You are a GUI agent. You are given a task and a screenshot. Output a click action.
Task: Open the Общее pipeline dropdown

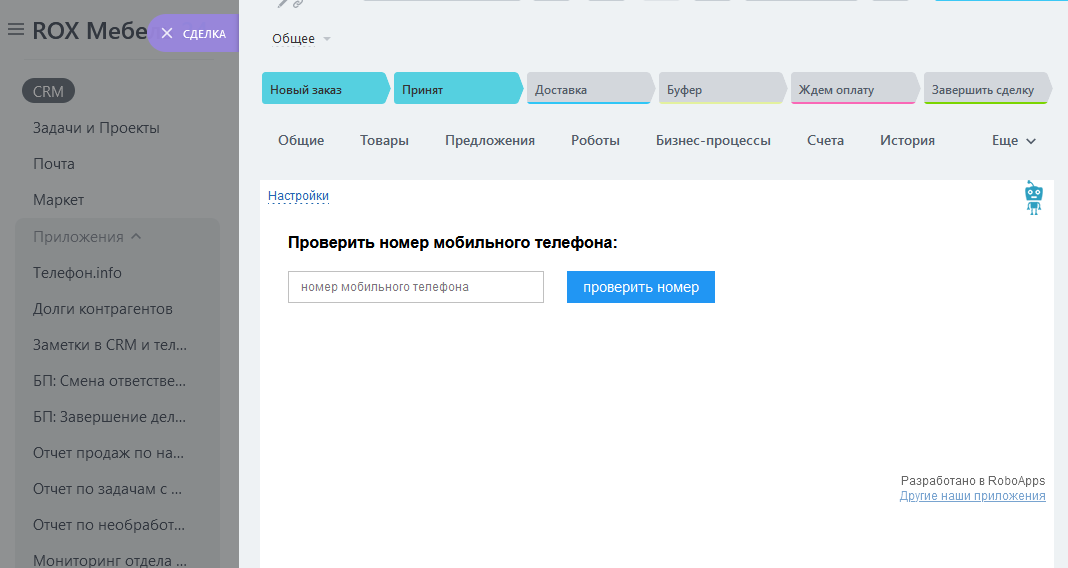tap(301, 39)
